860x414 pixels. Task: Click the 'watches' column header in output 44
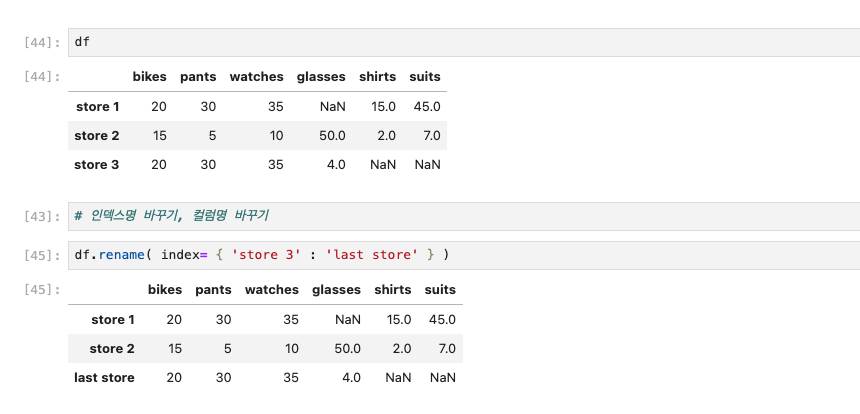(x=256, y=77)
